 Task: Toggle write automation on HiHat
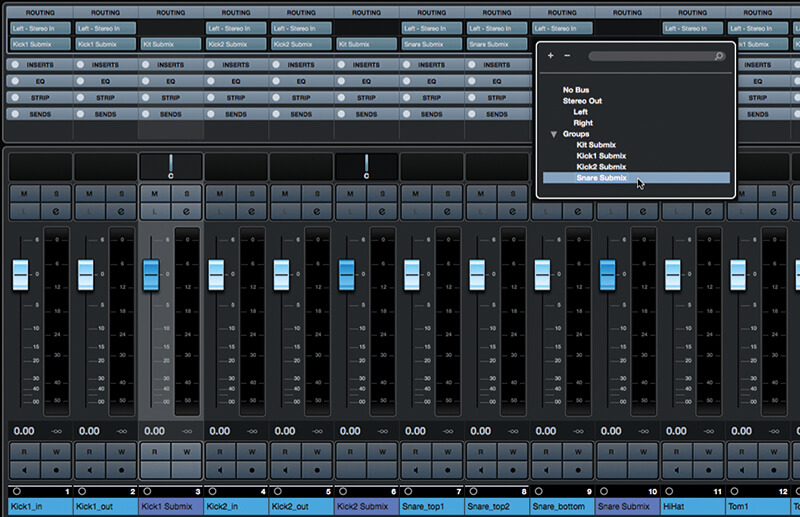click(709, 452)
